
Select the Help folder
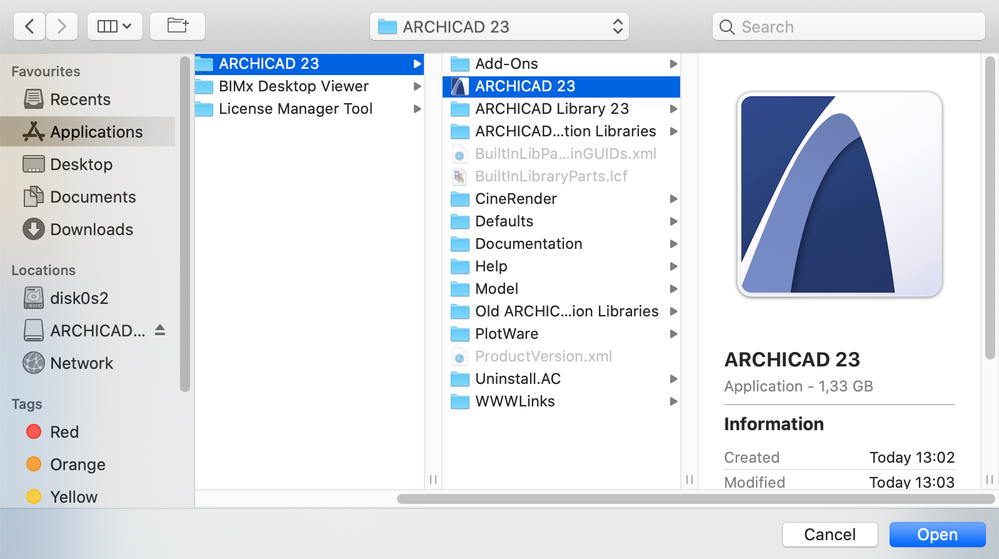561,266
